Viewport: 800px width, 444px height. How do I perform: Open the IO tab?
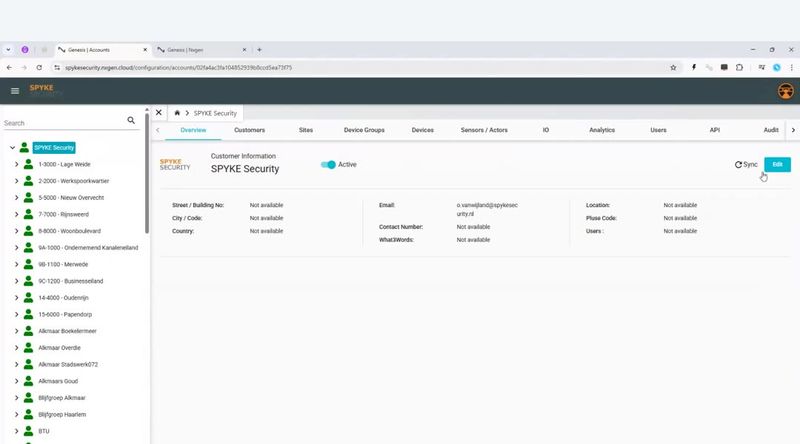coord(546,130)
